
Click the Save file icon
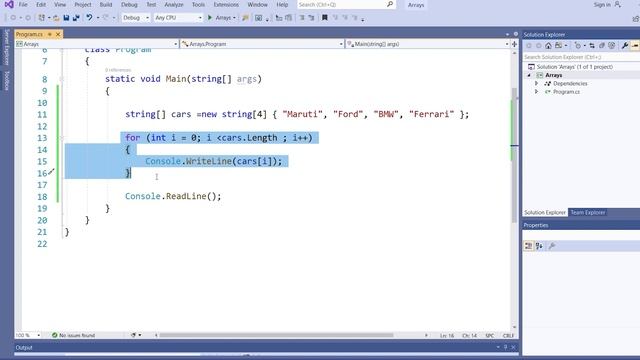(66, 18)
